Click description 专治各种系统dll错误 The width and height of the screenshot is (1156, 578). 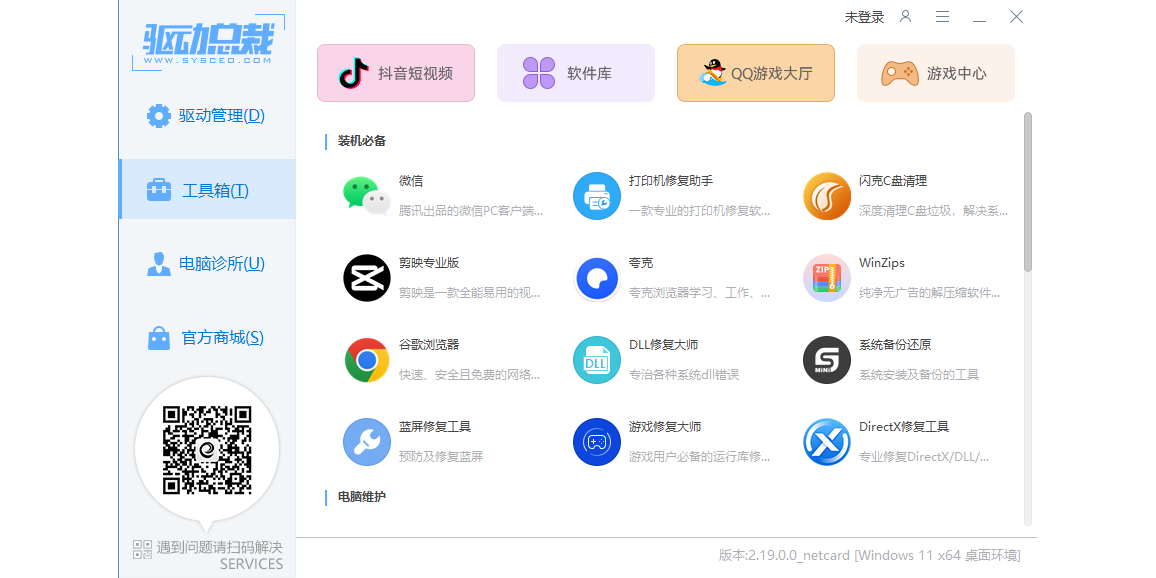pos(683,375)
